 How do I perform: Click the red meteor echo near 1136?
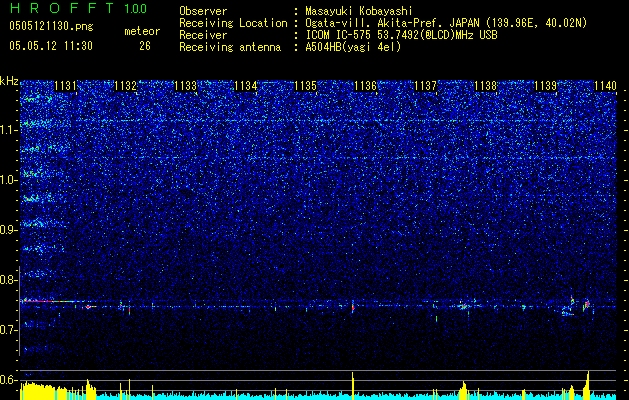pyautogui.click(x=353, y=307)
